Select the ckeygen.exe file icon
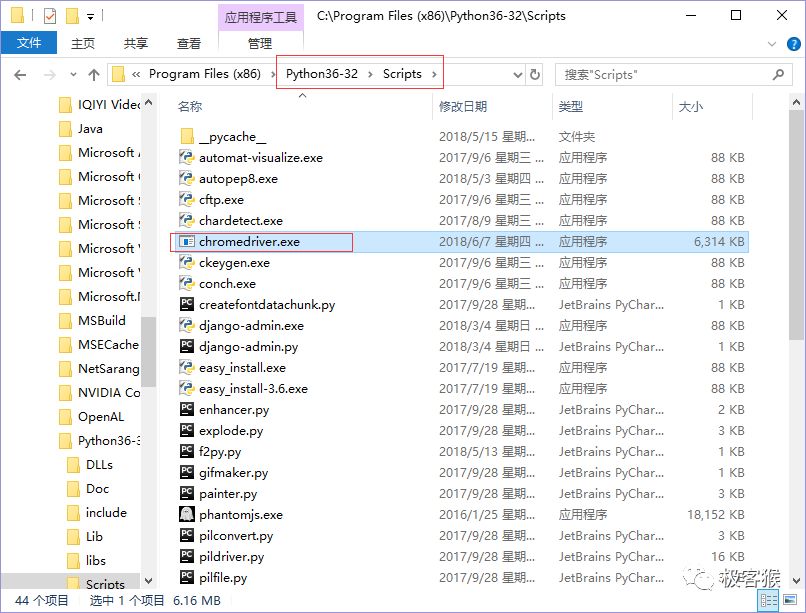 click(186, 263)
